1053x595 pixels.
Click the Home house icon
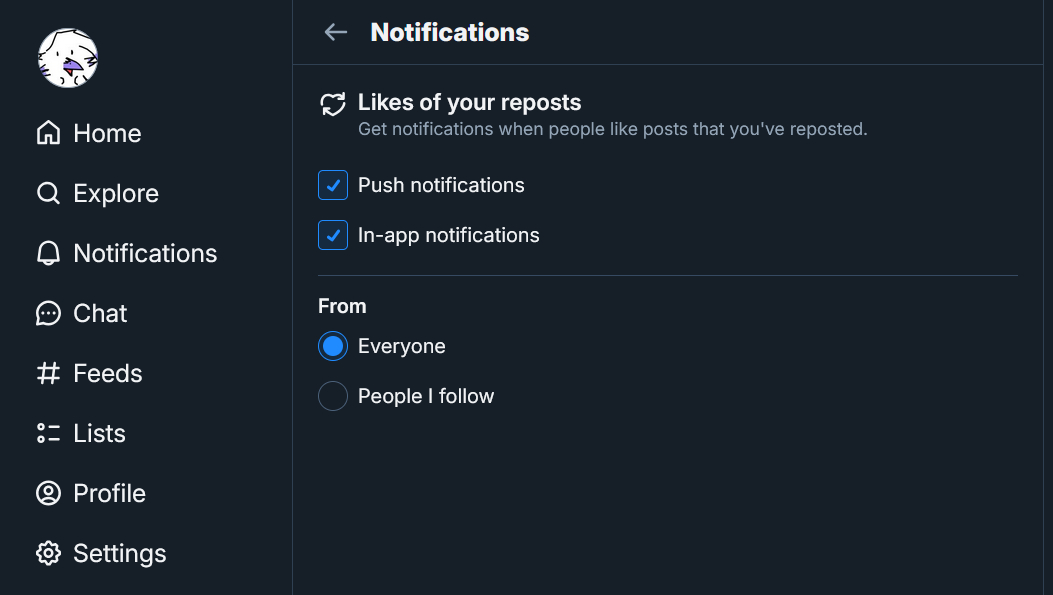(48, 133)
